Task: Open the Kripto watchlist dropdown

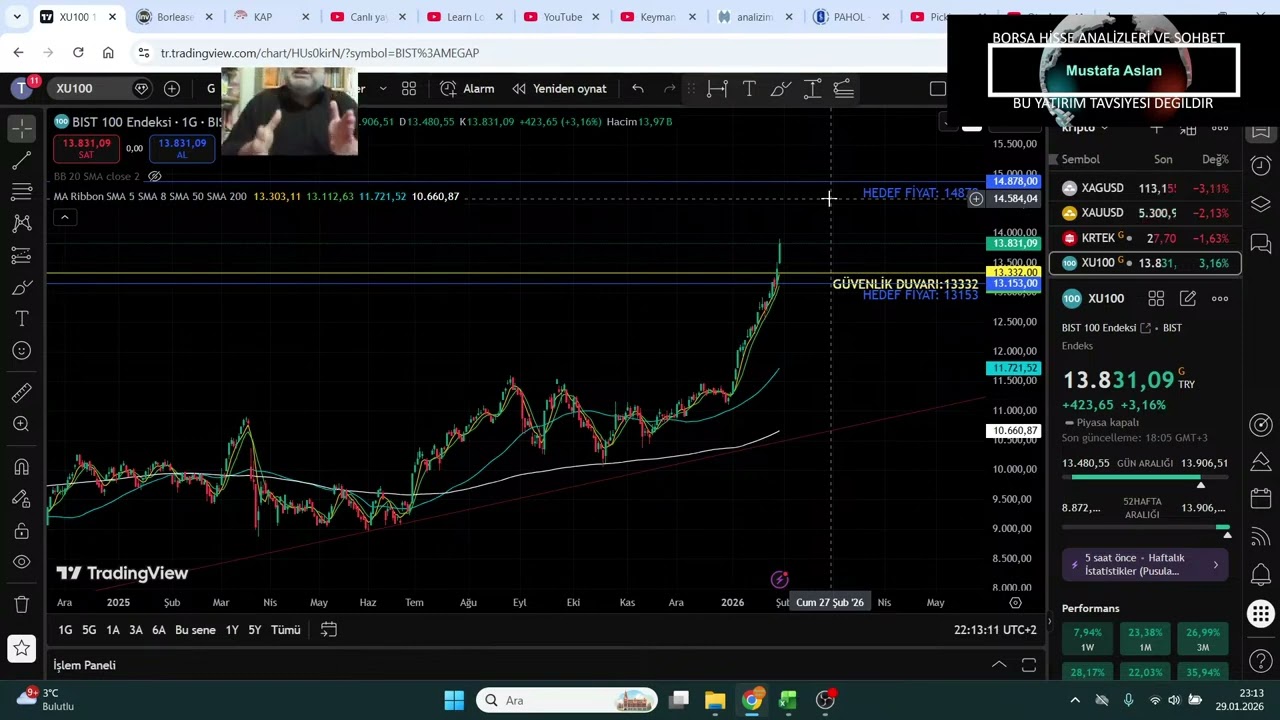Action: point(1085,127)
